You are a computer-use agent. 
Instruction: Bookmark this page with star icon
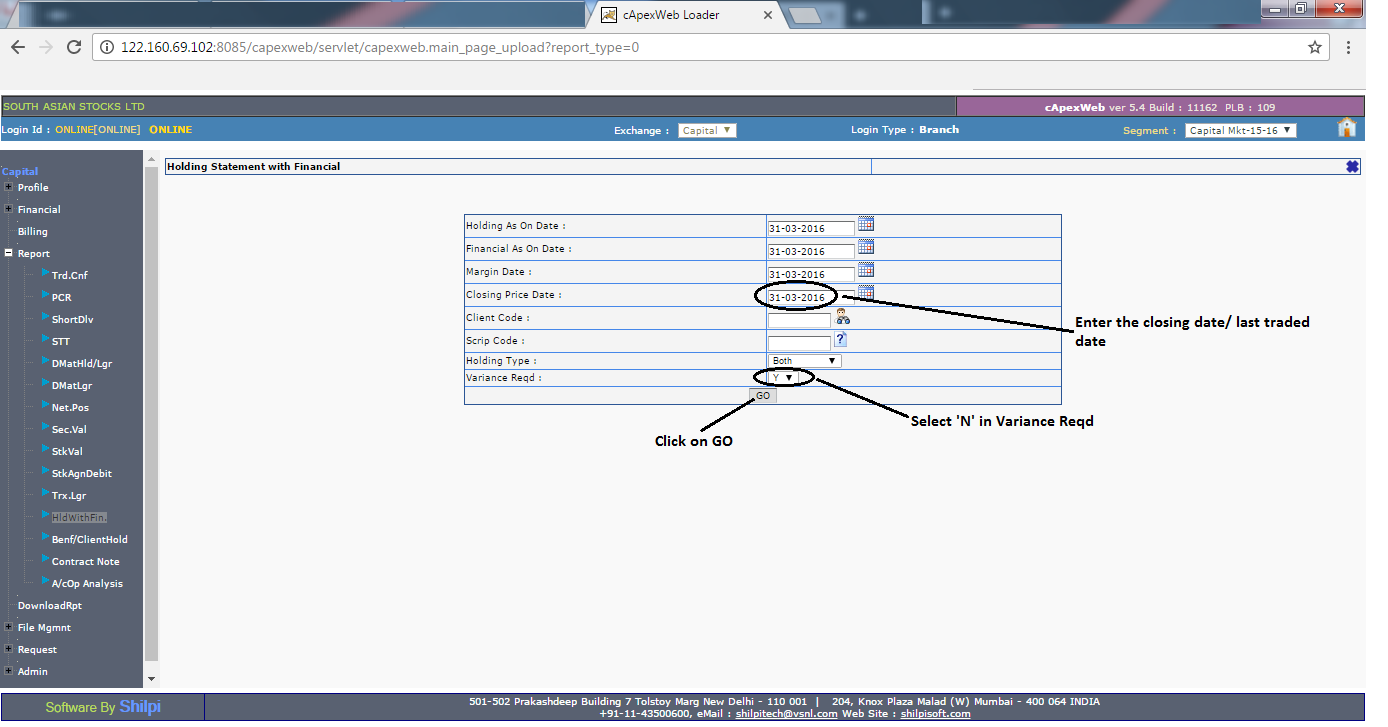coord(1315,47)
